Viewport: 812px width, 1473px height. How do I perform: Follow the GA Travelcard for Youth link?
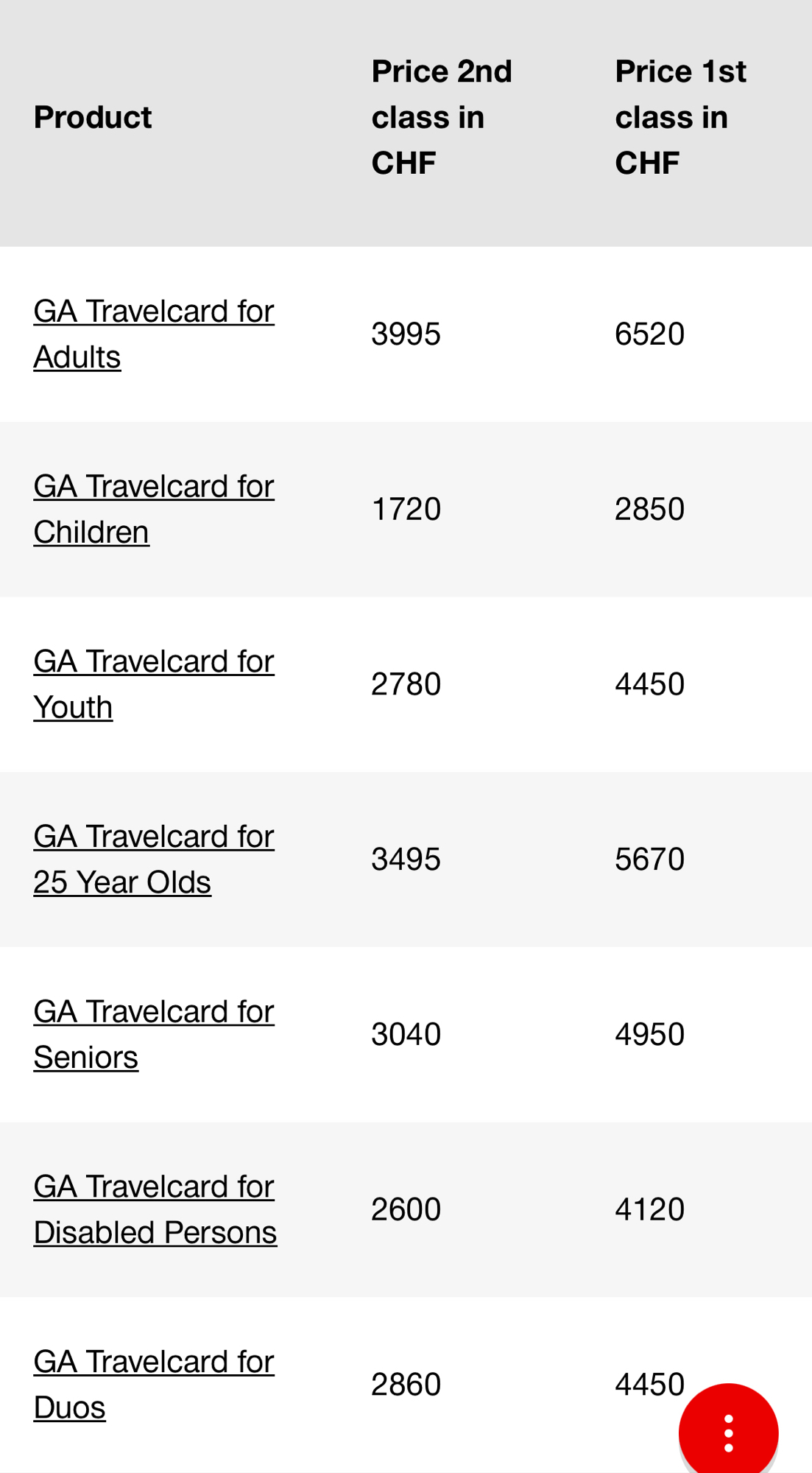pyautogui.click(x=153, y=684)
